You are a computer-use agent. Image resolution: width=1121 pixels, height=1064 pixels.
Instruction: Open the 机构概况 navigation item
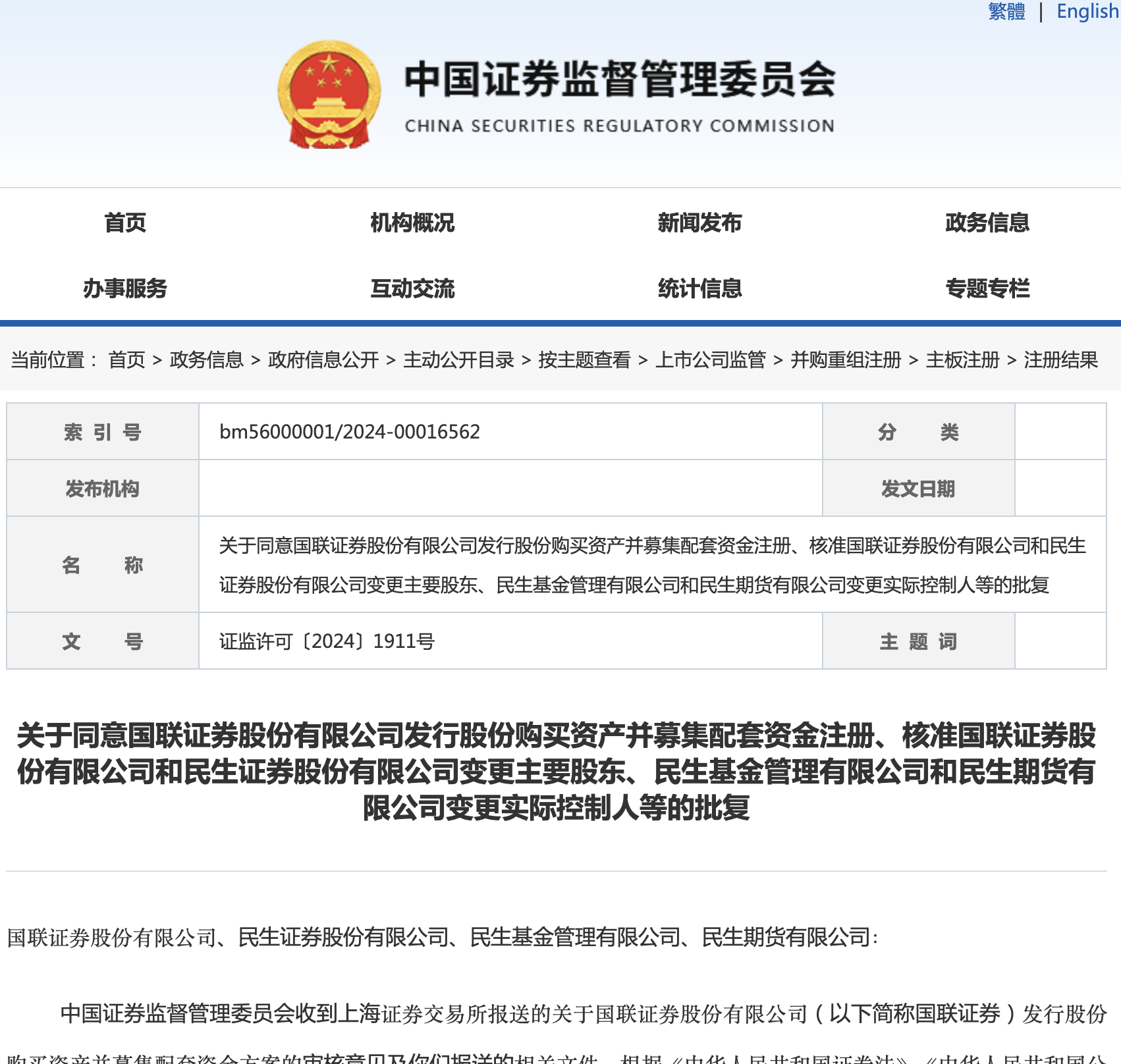point(412,223)
